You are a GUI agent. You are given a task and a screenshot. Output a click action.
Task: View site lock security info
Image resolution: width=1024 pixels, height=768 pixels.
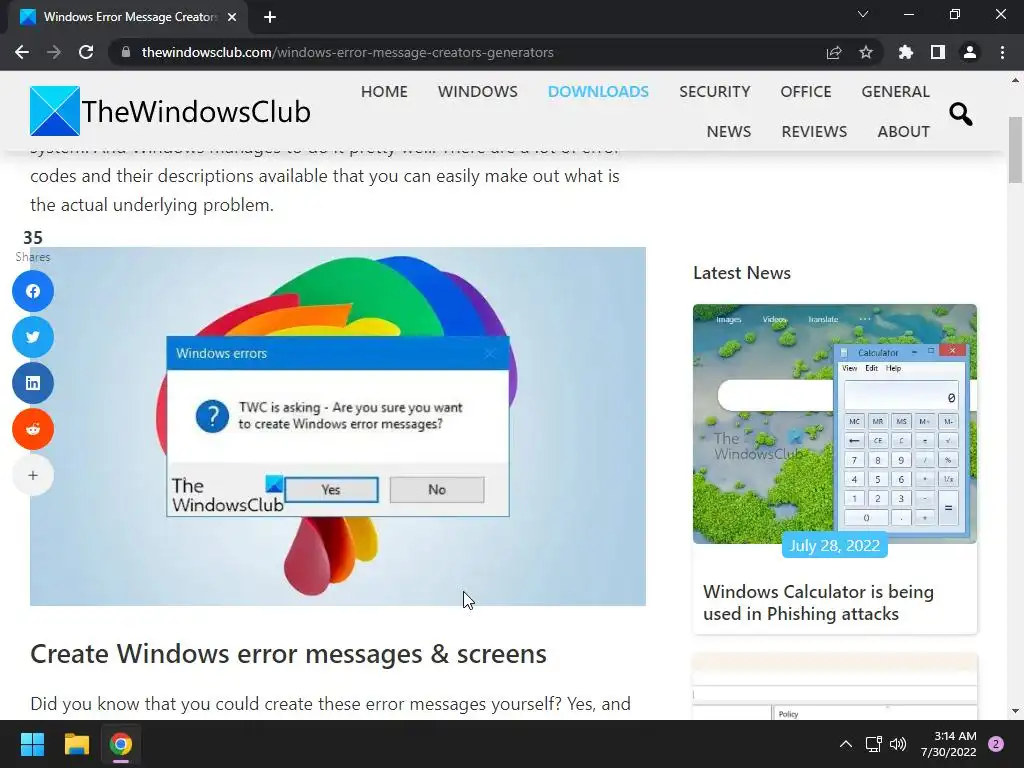[126, 52]
